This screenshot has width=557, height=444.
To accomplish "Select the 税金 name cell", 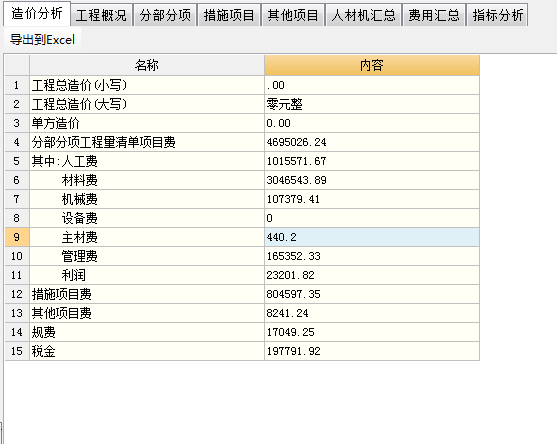I will pos(147,351).
